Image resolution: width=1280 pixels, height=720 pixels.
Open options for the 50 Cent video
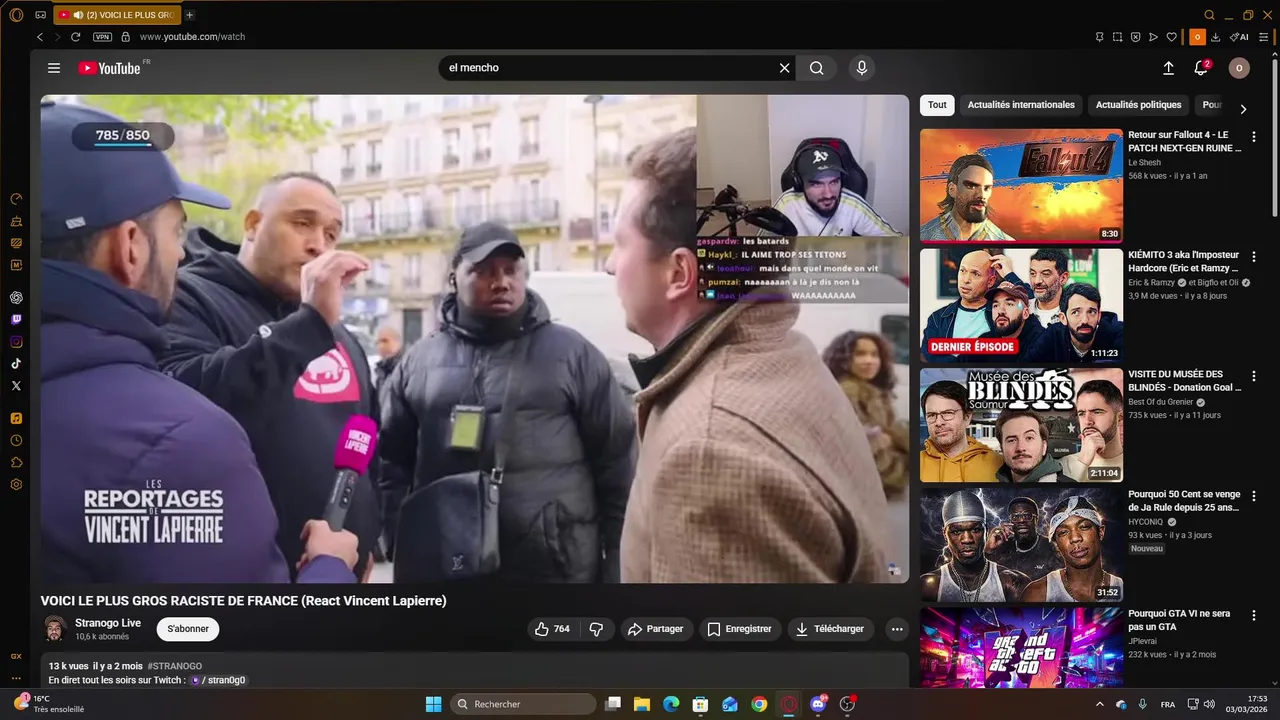[1254, 496]
